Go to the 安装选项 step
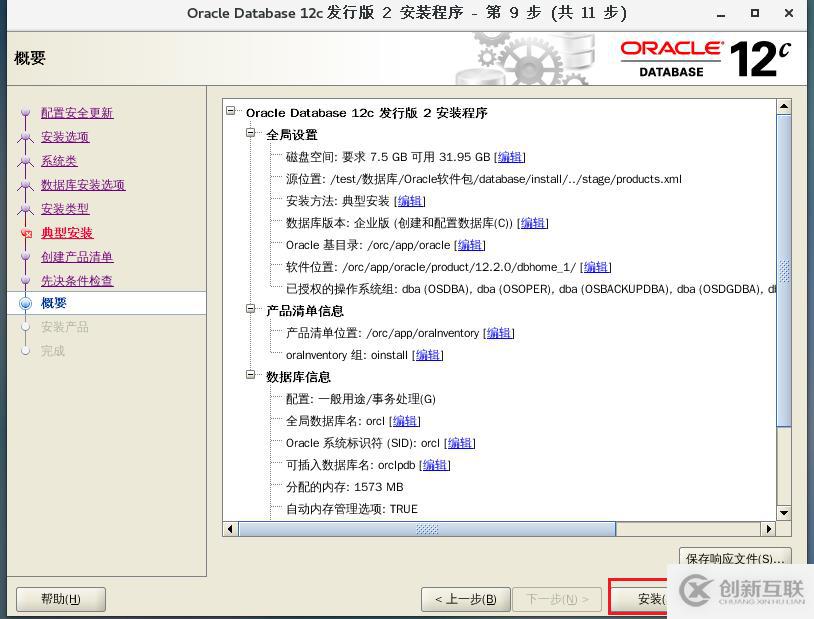The height and width of the screenshot is (619, 814). [x=65, y=137]
